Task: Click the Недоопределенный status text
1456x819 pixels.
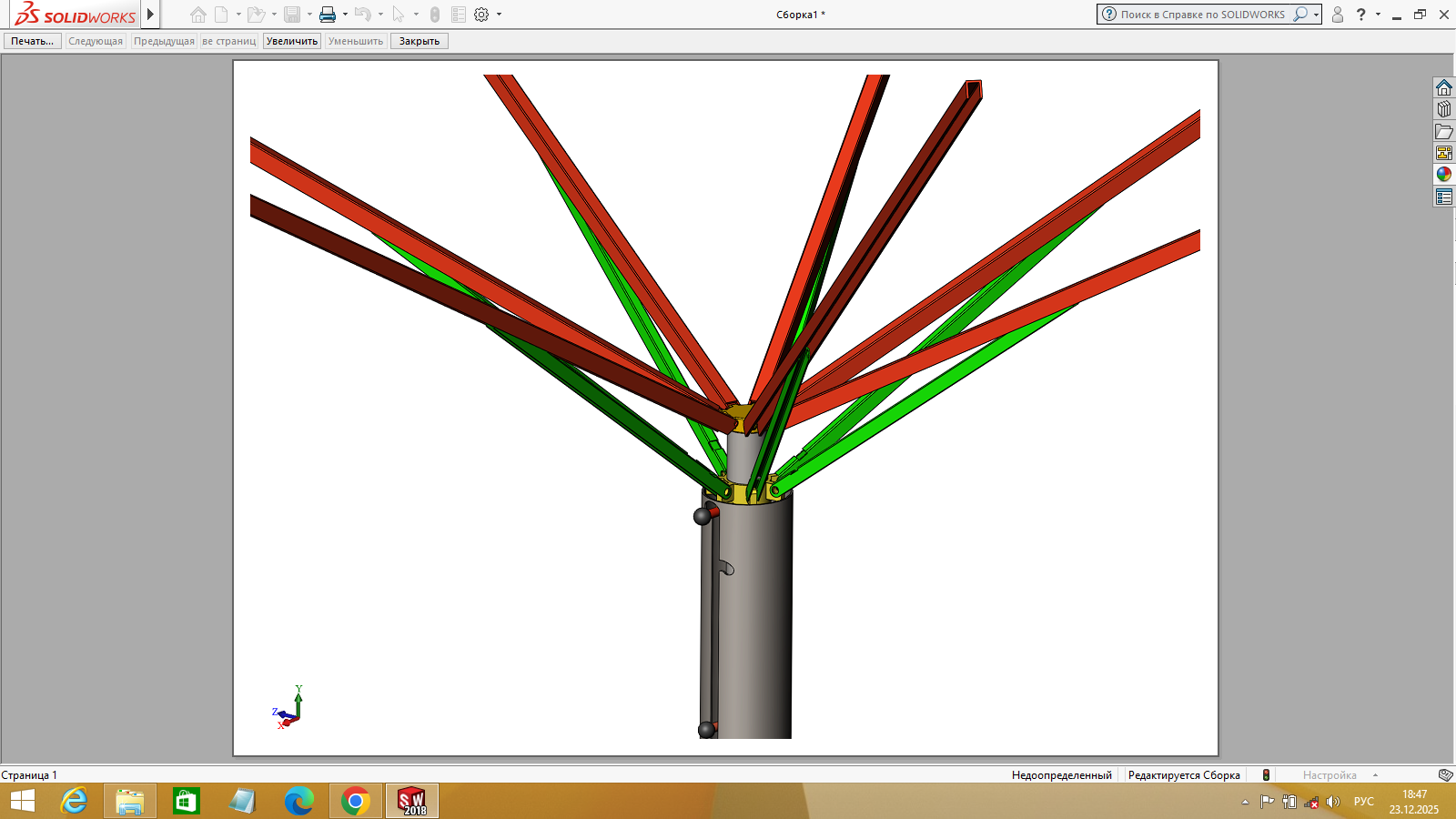Action: (1062, 775)
